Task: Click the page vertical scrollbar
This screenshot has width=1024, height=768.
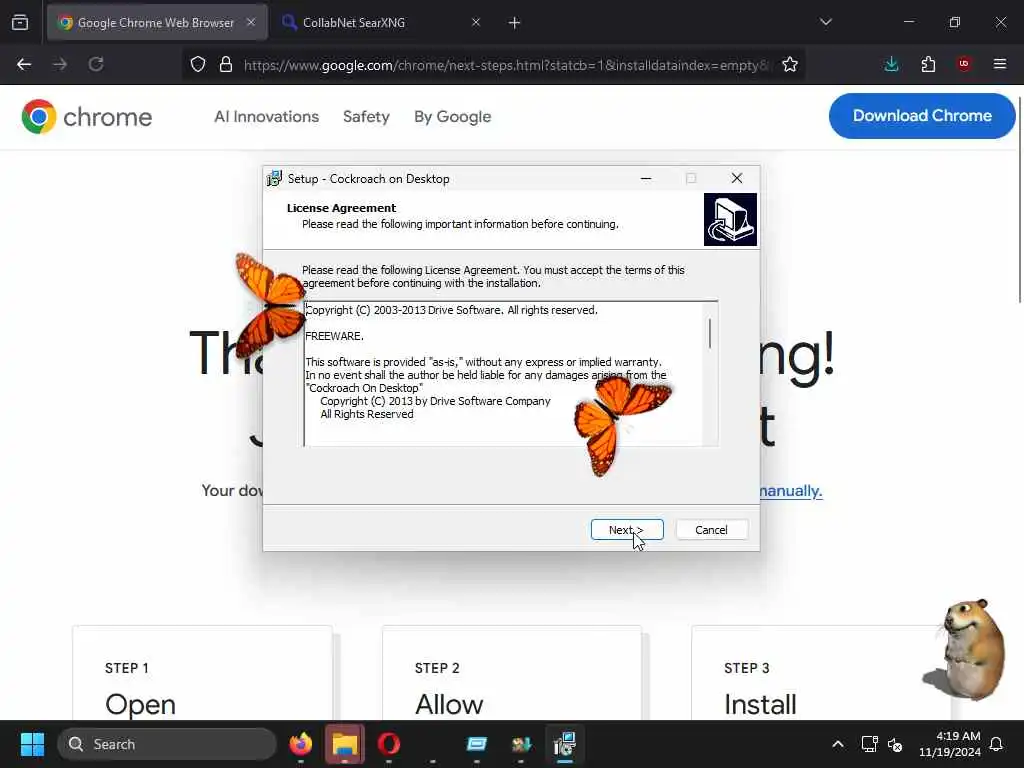Action: click(x=1019, y=199)
